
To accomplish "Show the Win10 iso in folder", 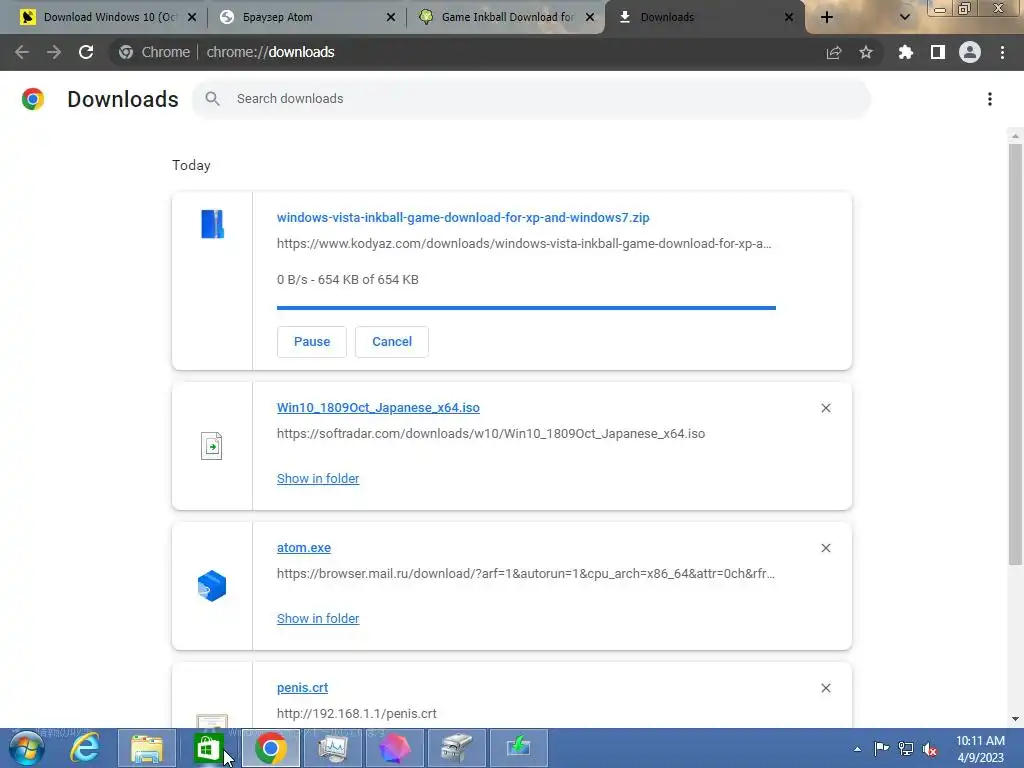I will click(318, 479).
